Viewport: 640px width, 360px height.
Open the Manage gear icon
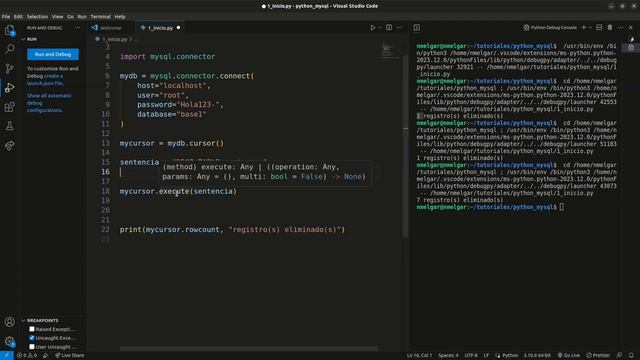click(9, 341)
